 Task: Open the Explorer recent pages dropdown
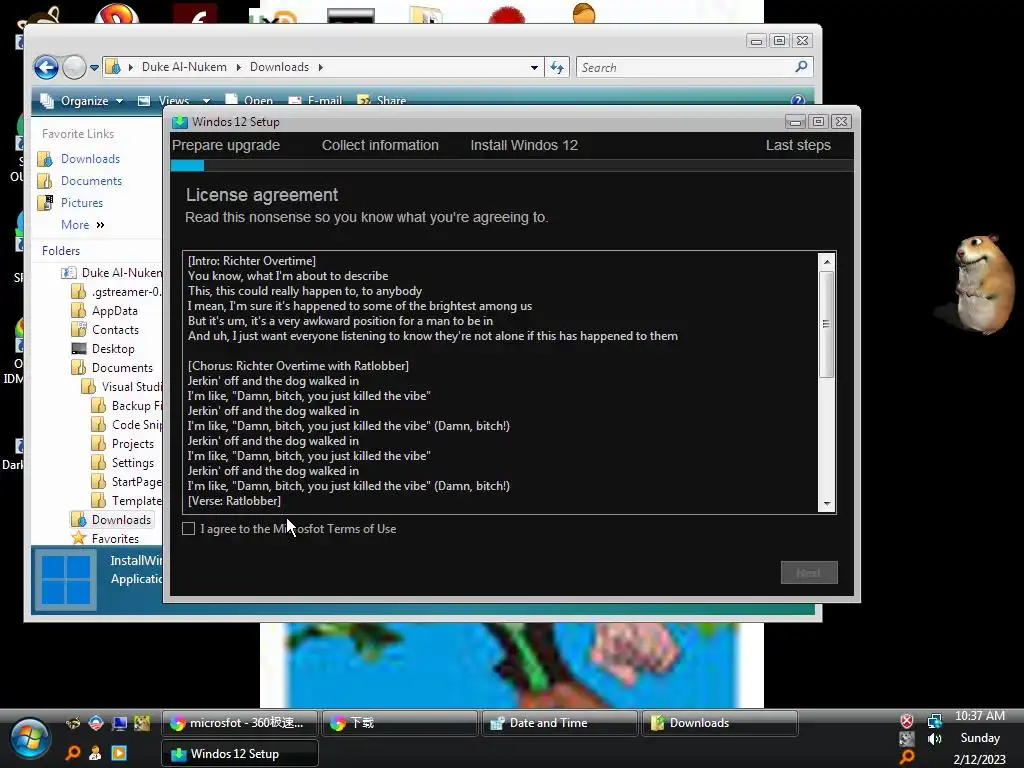(95, 67)
